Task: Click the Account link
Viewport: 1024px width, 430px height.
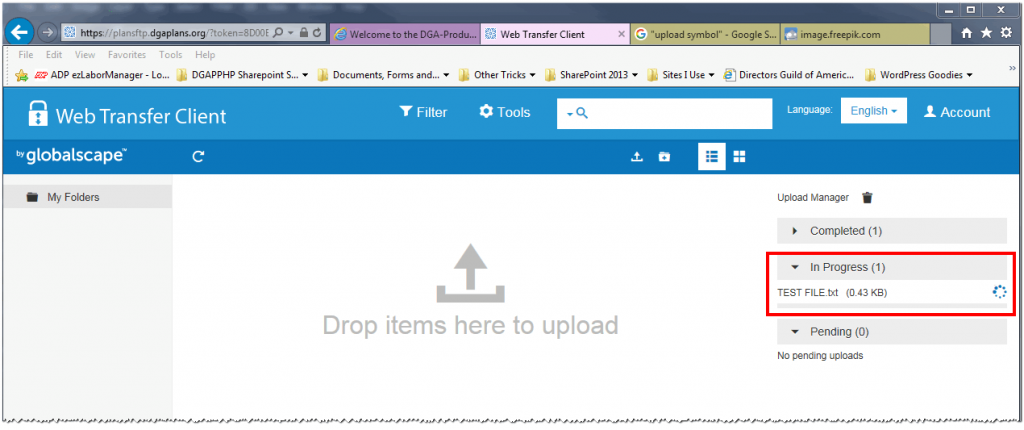Action: click(956, 112)
